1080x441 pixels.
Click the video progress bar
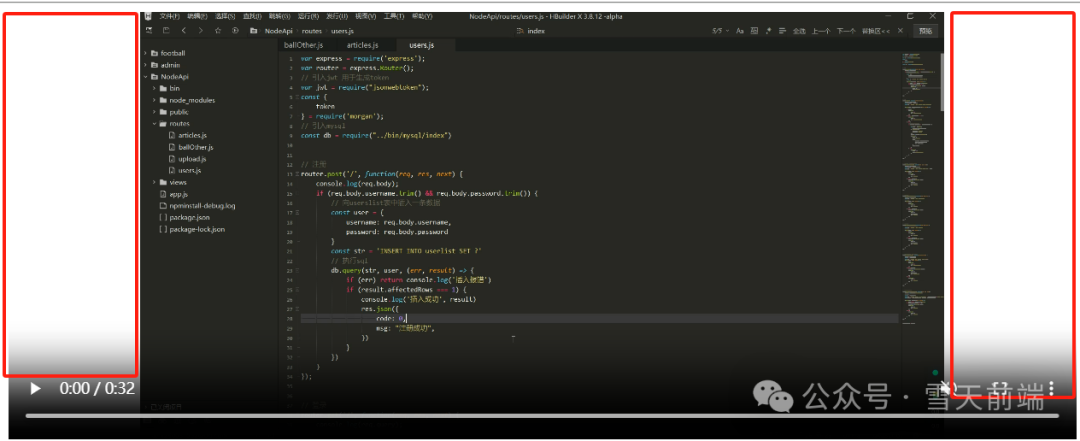pos(540,415)
